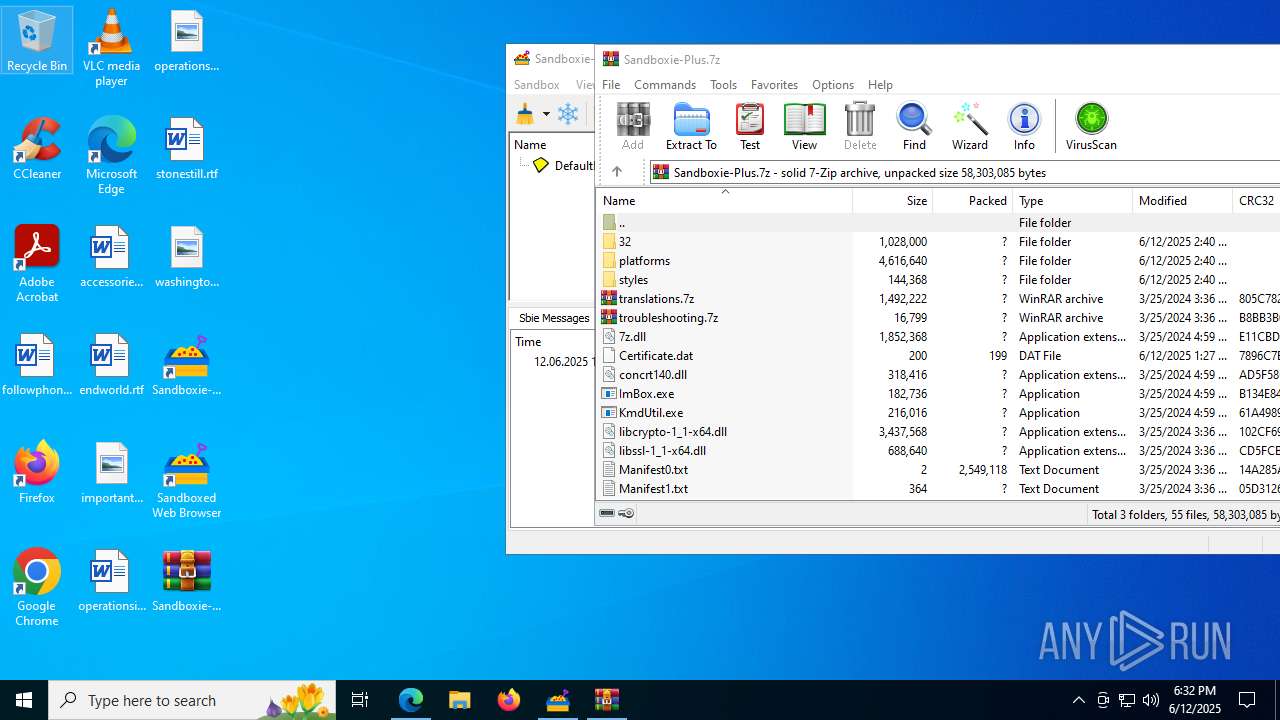1280x720 pixels.
Task: Select KmdUtil.exe file
Action: 938,412
